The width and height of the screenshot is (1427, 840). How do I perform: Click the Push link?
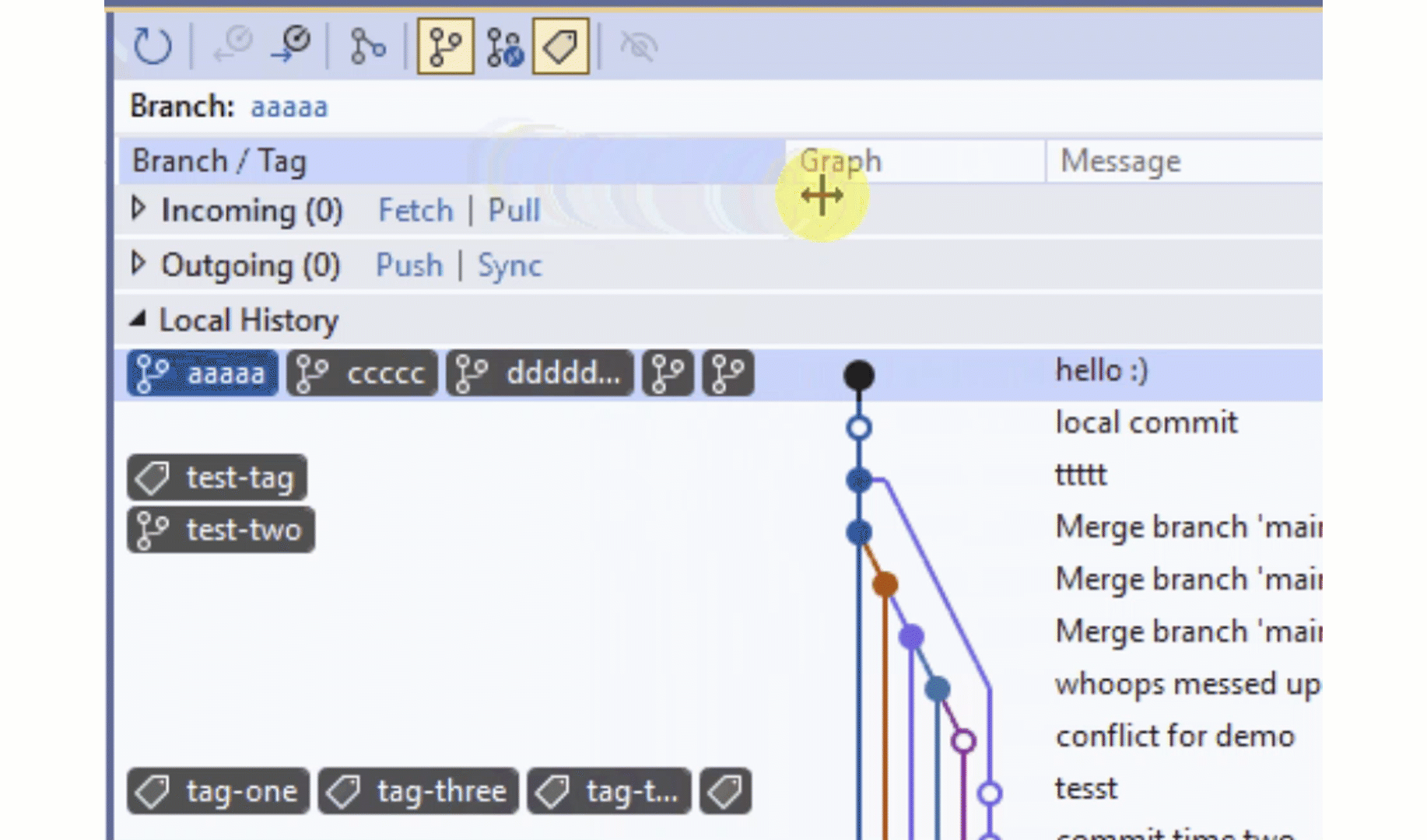pyautogui.click(x=409, y=265)
